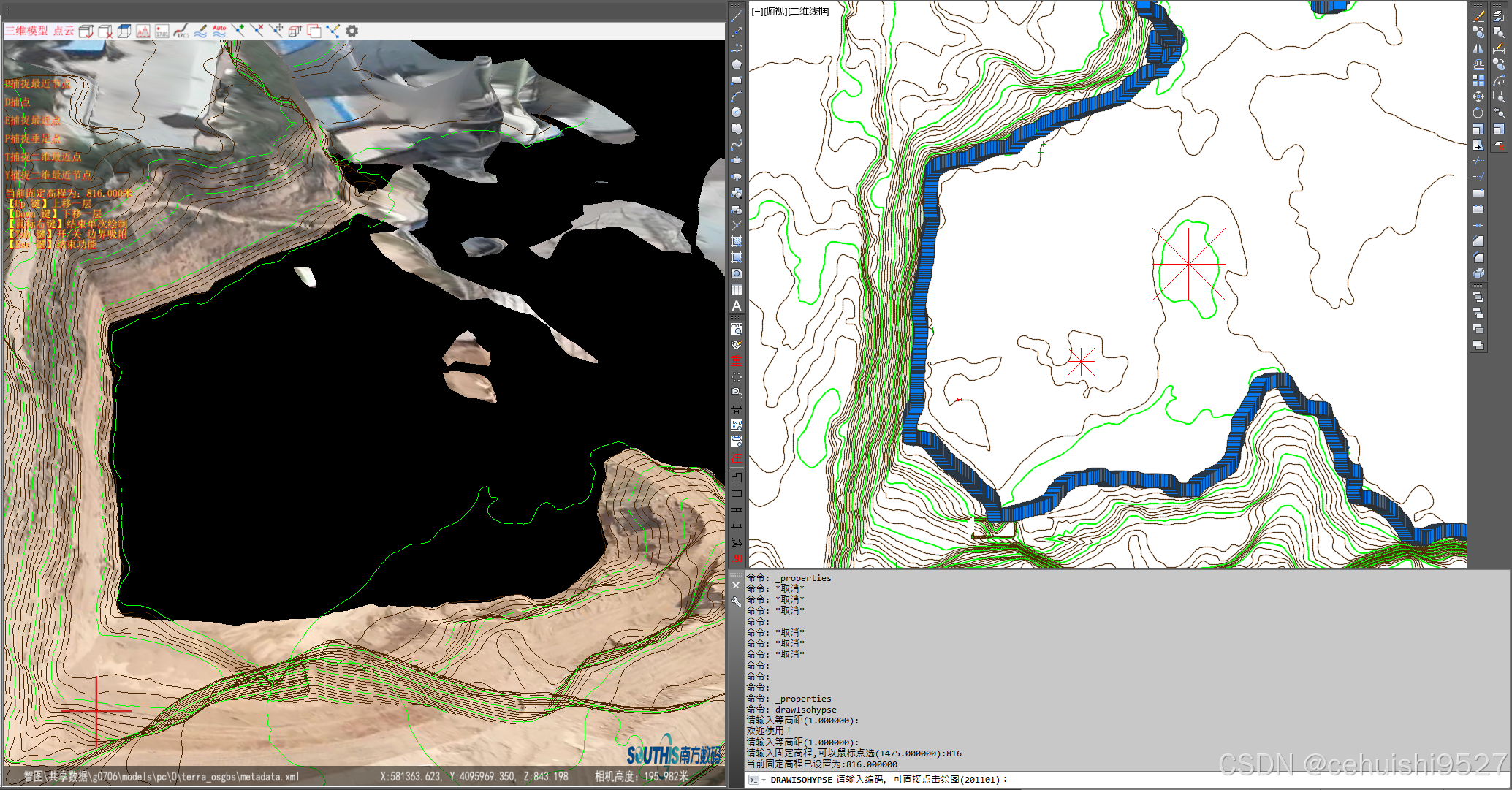The image size is (1512, 790).
Task: Click the code query icon
Action: pos(737,329)
